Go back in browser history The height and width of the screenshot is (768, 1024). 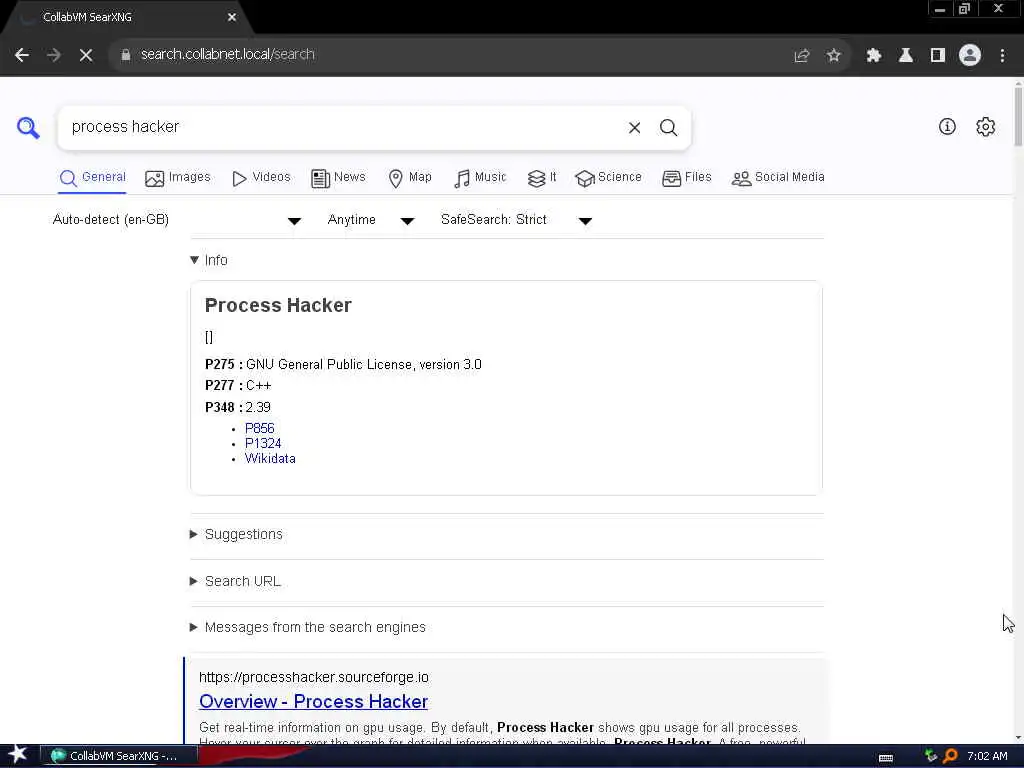coord(22,55)
